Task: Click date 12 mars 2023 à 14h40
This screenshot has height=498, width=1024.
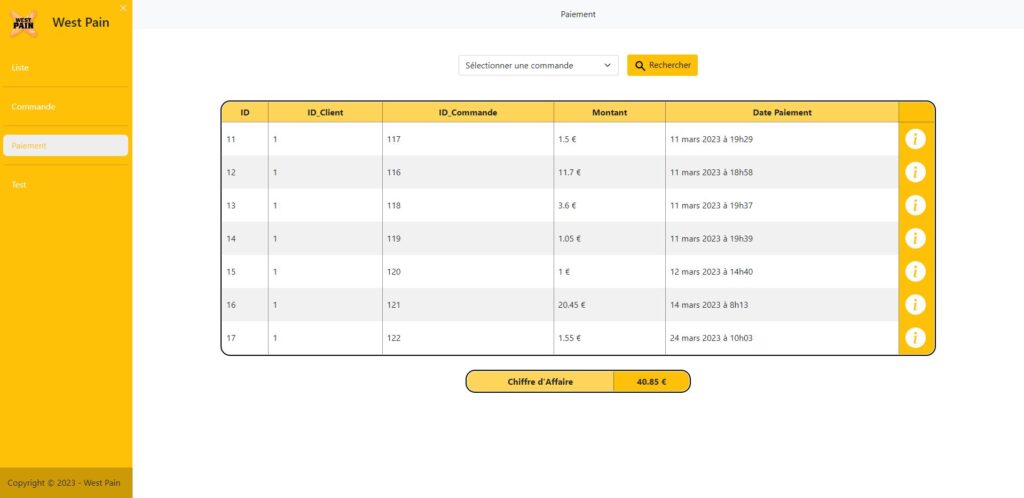Action: click(711, 272)
